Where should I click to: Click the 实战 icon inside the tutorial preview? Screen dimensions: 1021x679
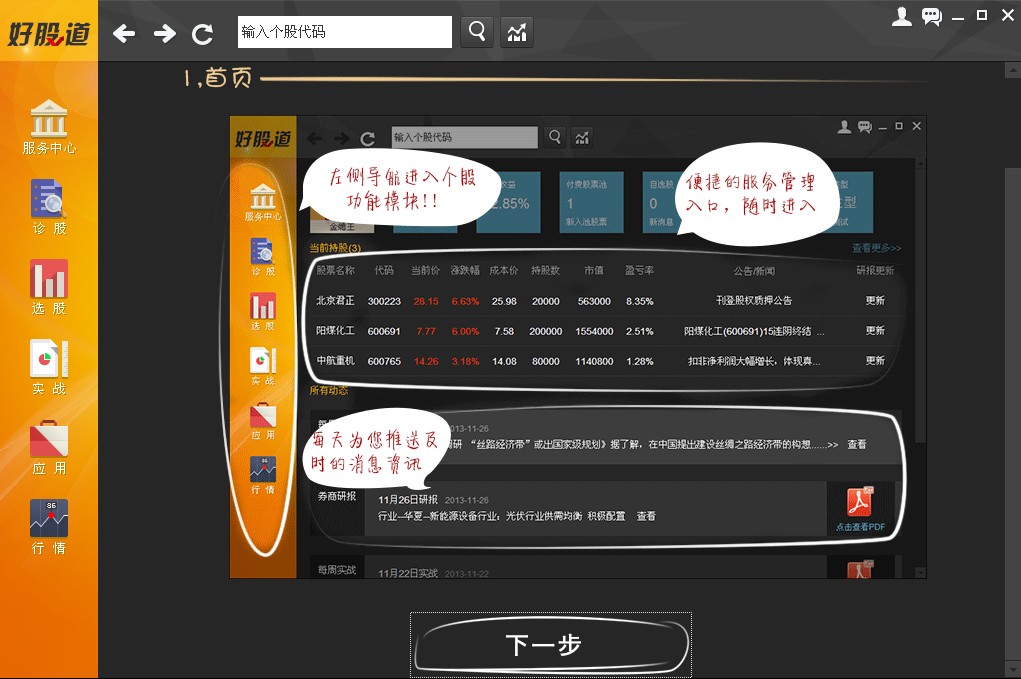pos(263,367)
